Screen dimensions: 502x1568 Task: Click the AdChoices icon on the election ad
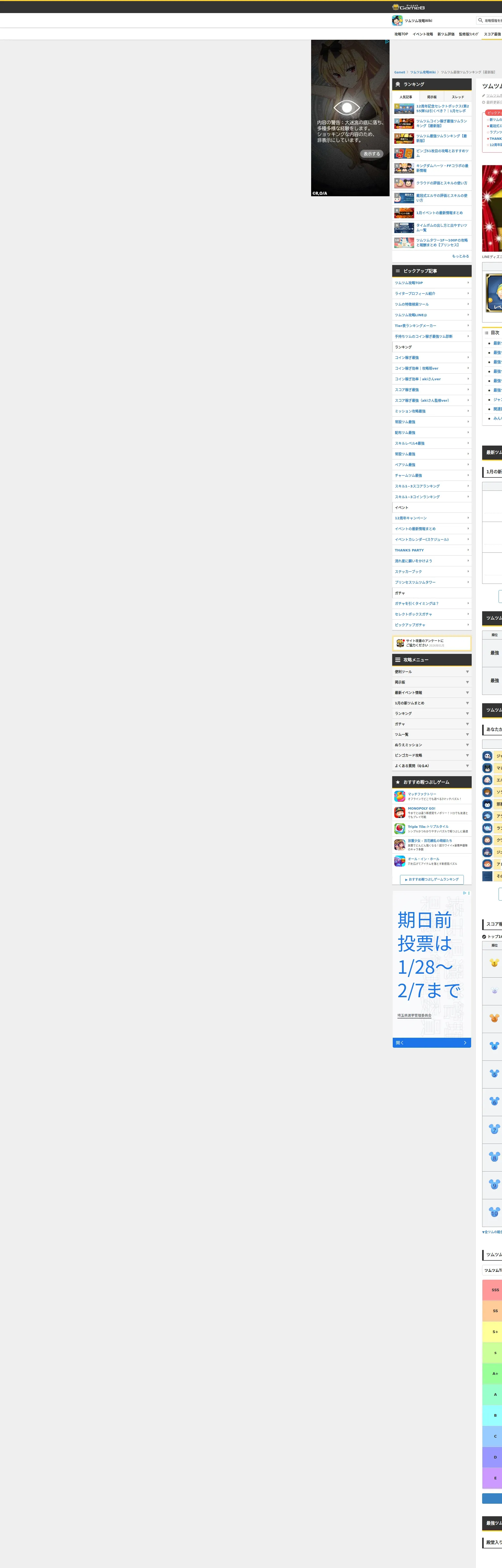[x=465, y=893]
